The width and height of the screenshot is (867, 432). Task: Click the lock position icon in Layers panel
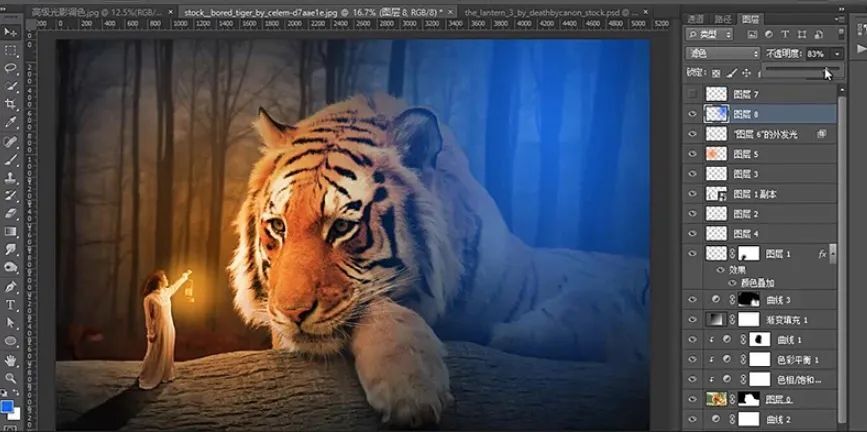click(746, 73)
